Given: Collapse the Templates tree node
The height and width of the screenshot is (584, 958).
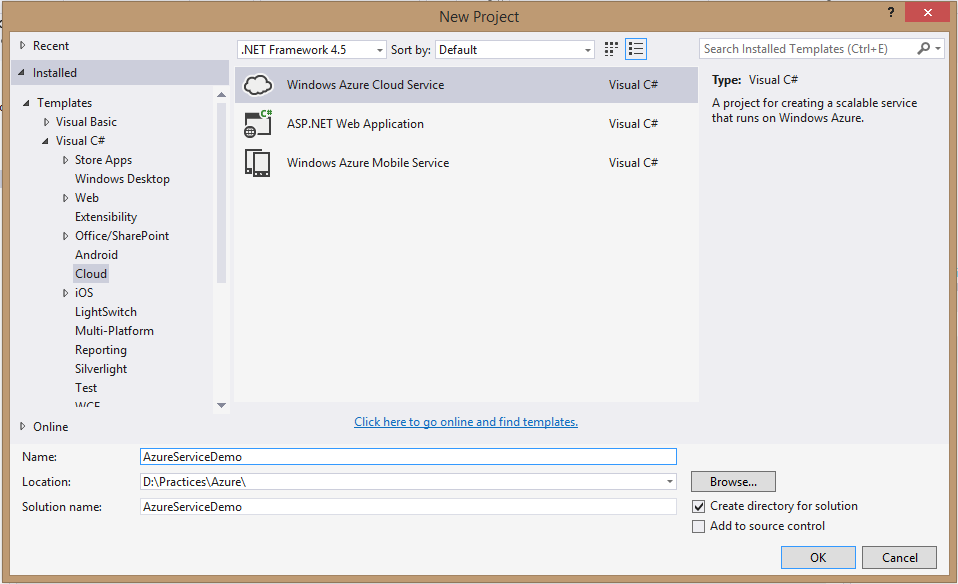Looking at the screenshot, I should coord(26,103).
